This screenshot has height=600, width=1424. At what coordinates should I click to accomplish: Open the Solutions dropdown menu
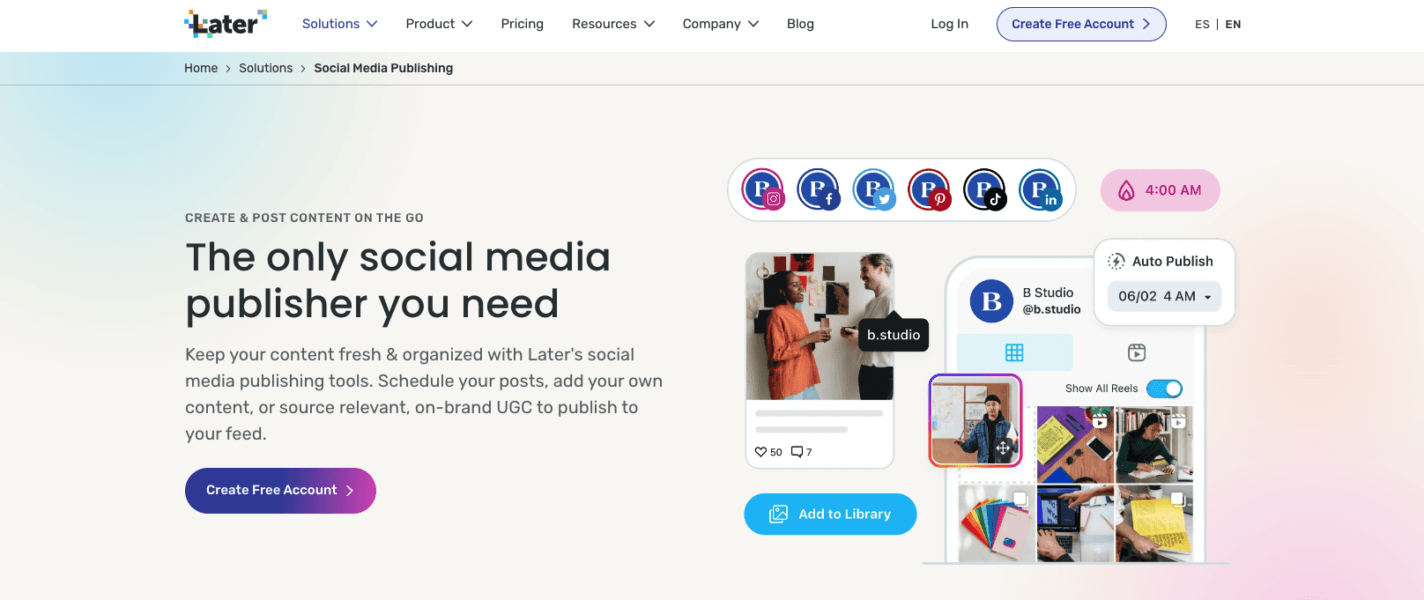click(339, 23)
